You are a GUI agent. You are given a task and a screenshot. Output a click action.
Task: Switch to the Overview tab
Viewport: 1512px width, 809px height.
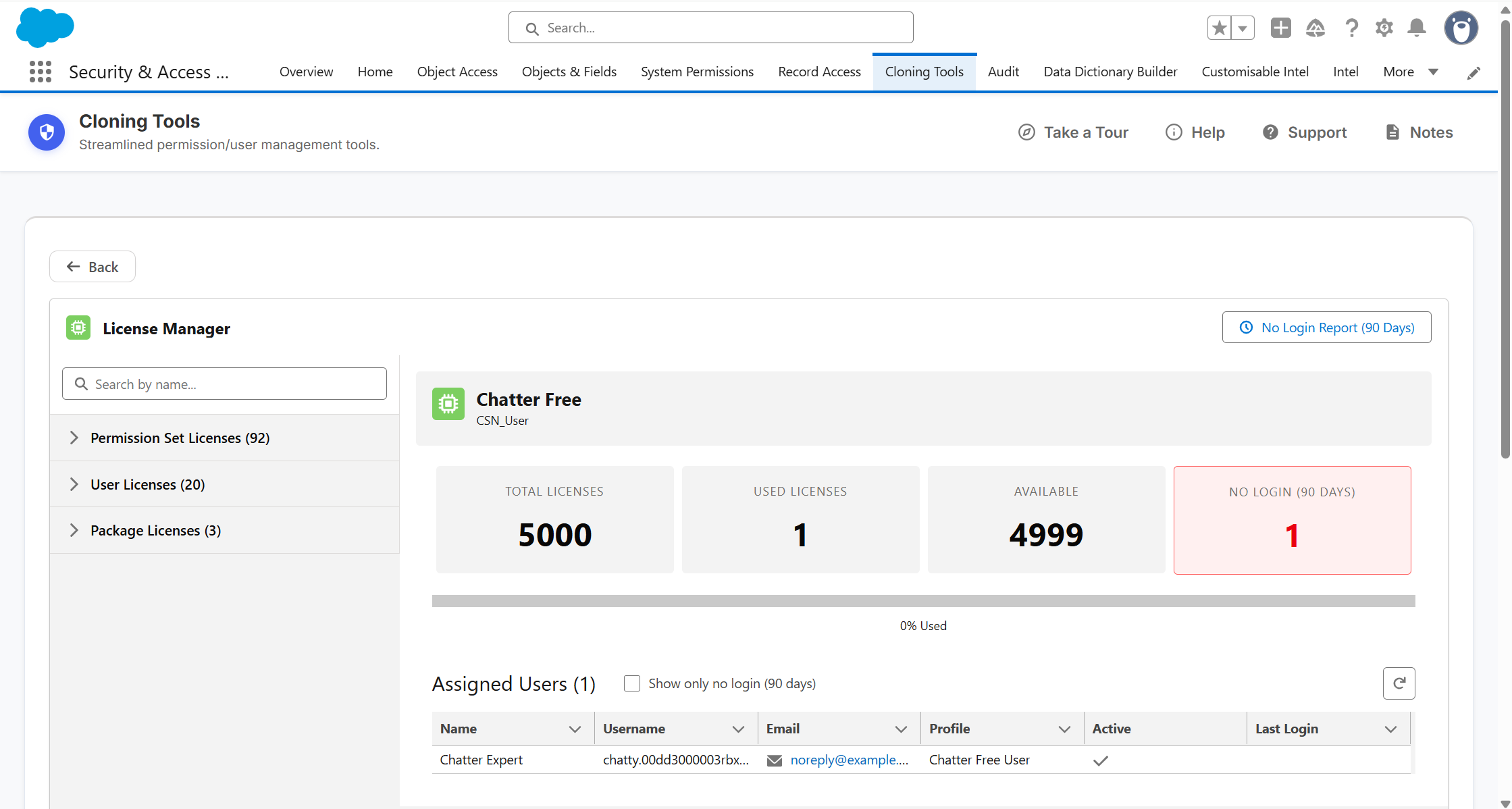[x=306, y=72]
